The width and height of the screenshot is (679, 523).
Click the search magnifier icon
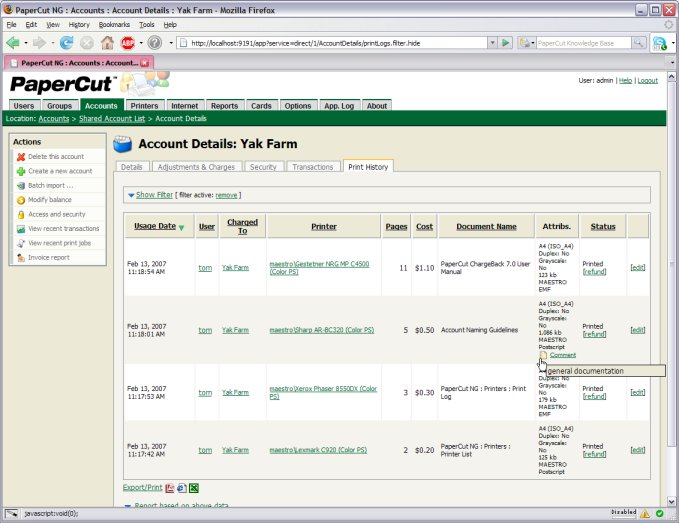click(638, 43)
